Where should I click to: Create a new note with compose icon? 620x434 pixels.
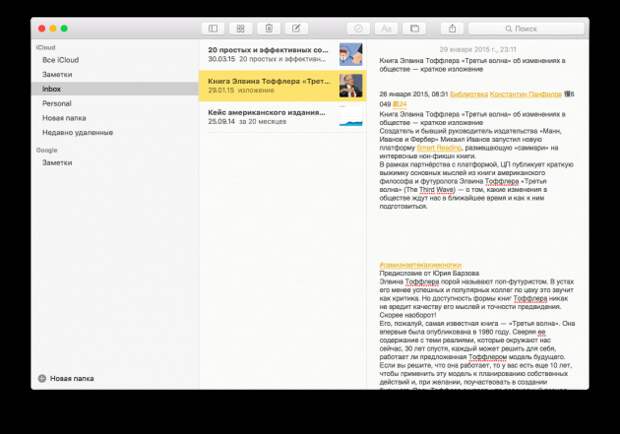pos(296,28)
